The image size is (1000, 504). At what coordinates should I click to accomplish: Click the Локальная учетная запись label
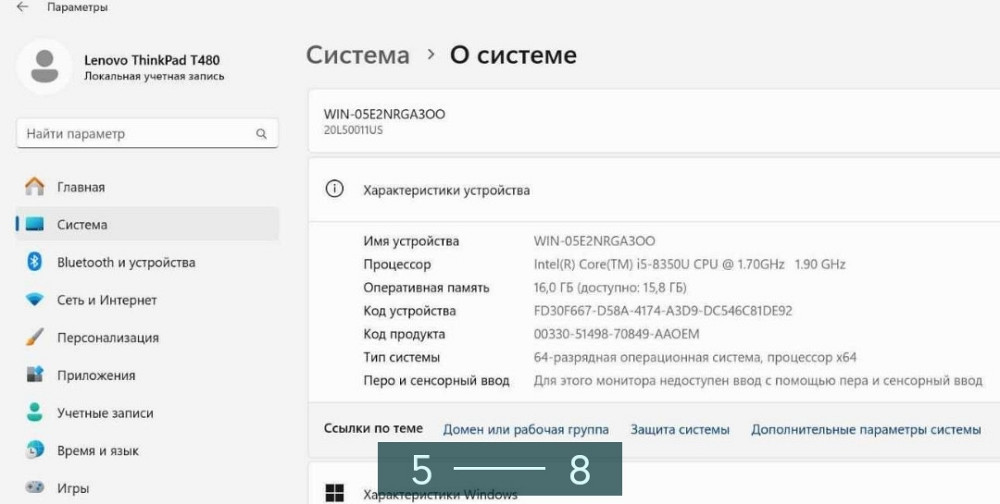pos(154,77)
